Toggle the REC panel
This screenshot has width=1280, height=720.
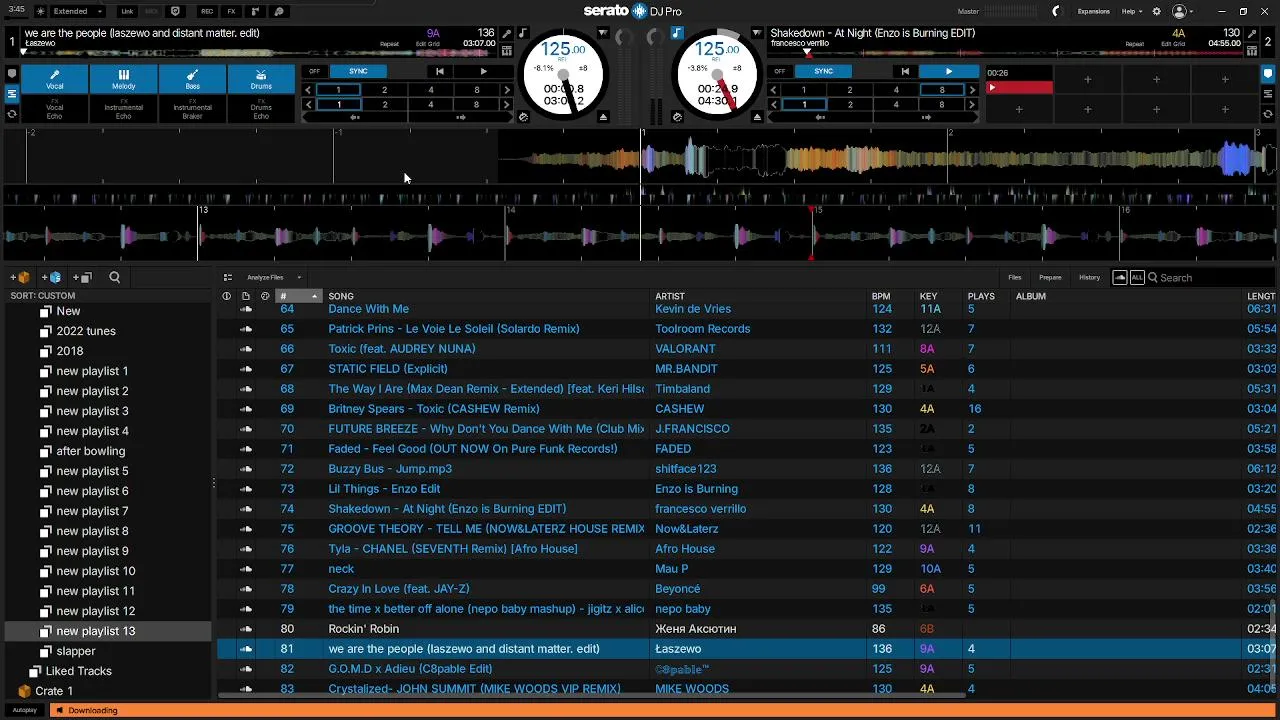(x=207, y=11)
